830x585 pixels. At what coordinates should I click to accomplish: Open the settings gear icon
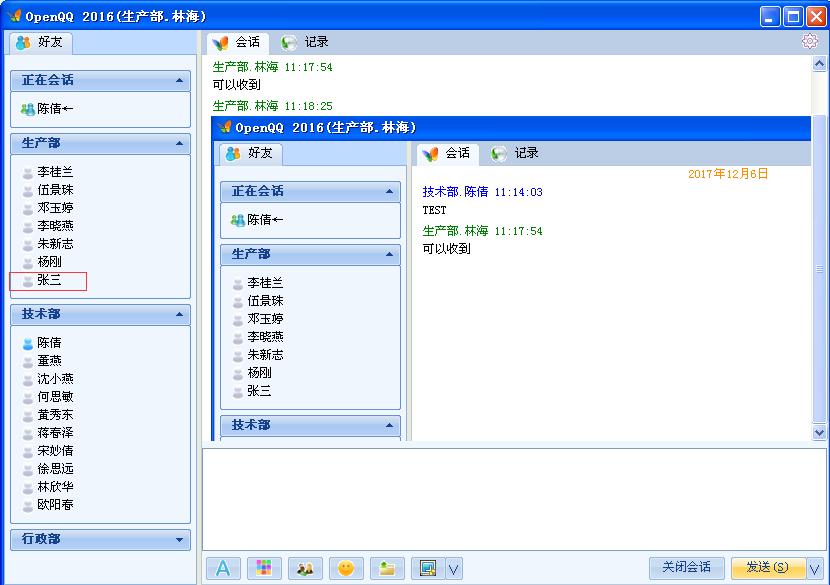click(809, 41)
